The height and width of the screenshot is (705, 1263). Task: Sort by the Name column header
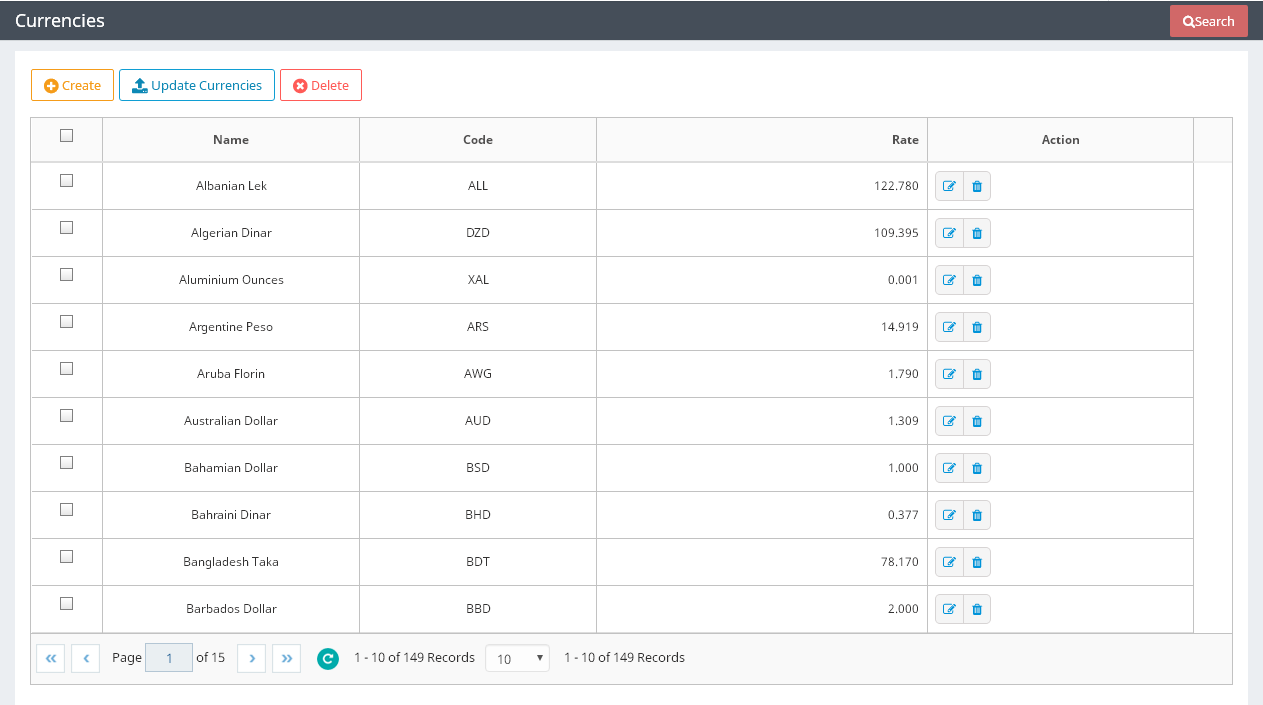231,140
